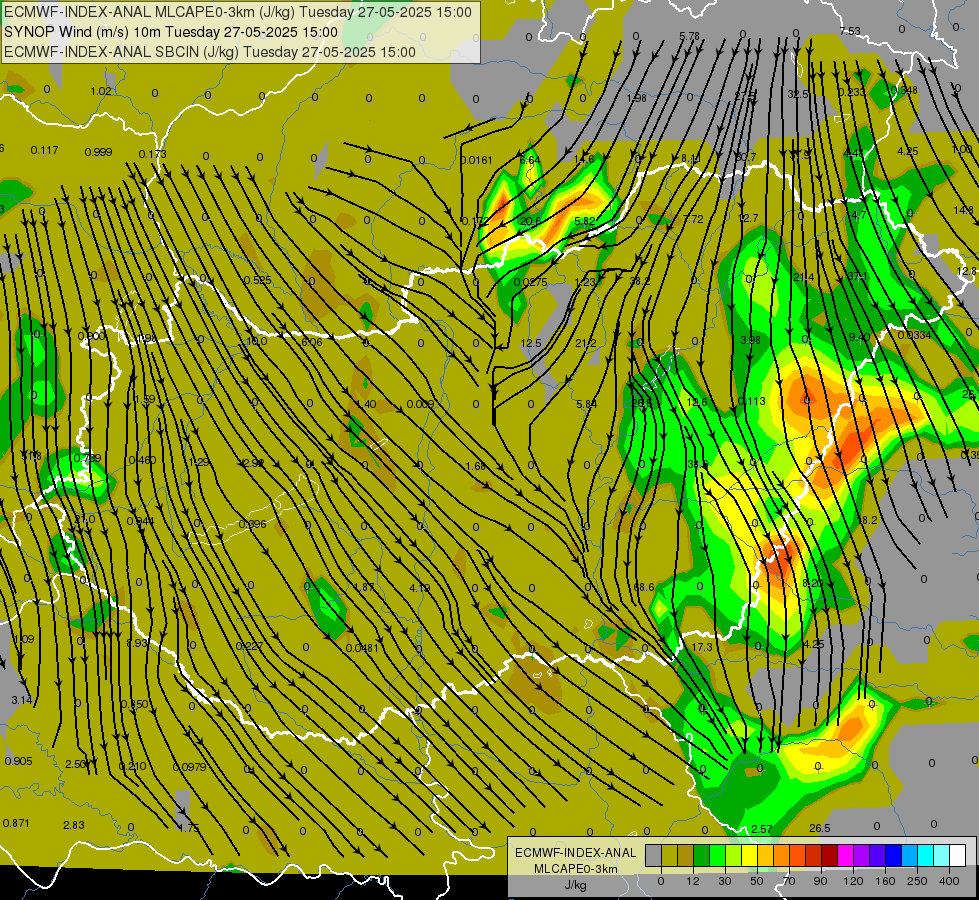The width and height of the screenshot is (979, 900).
Task: Click the white swatch ending the legend
Action: pyautogui.click(x=957, y=856)
